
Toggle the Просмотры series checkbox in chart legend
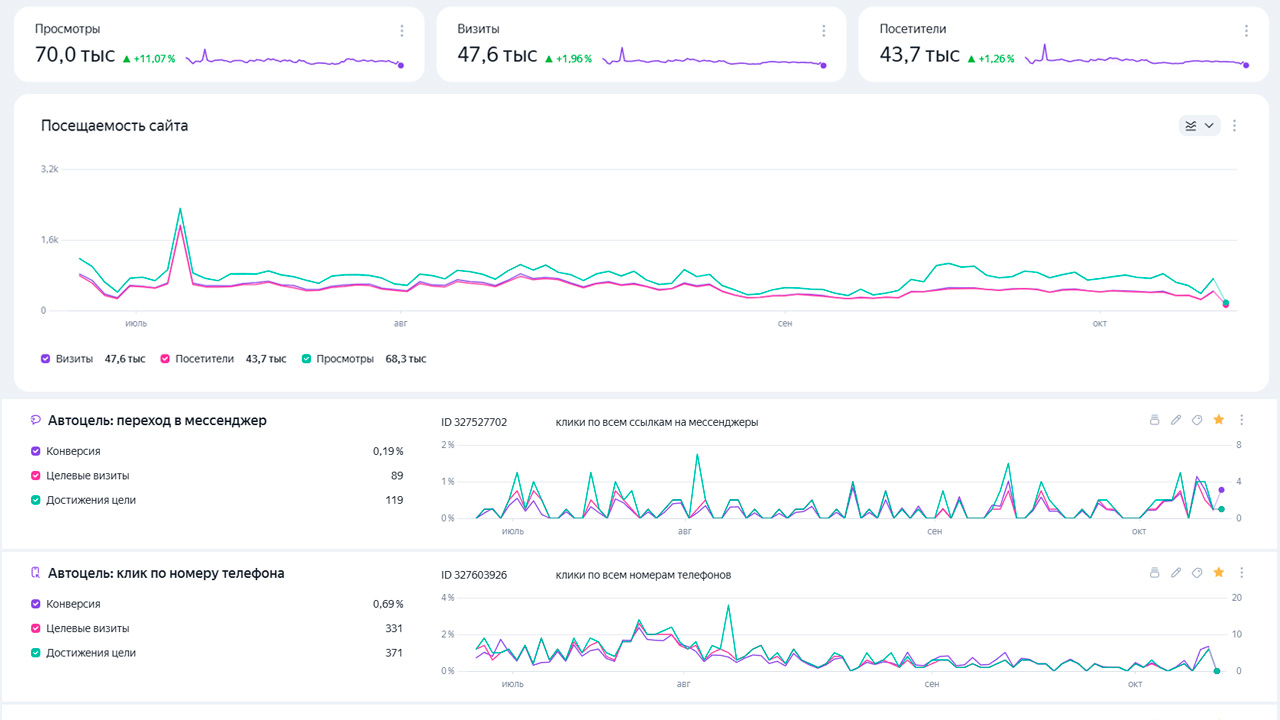pyautogui.click(x=307, y=359)
